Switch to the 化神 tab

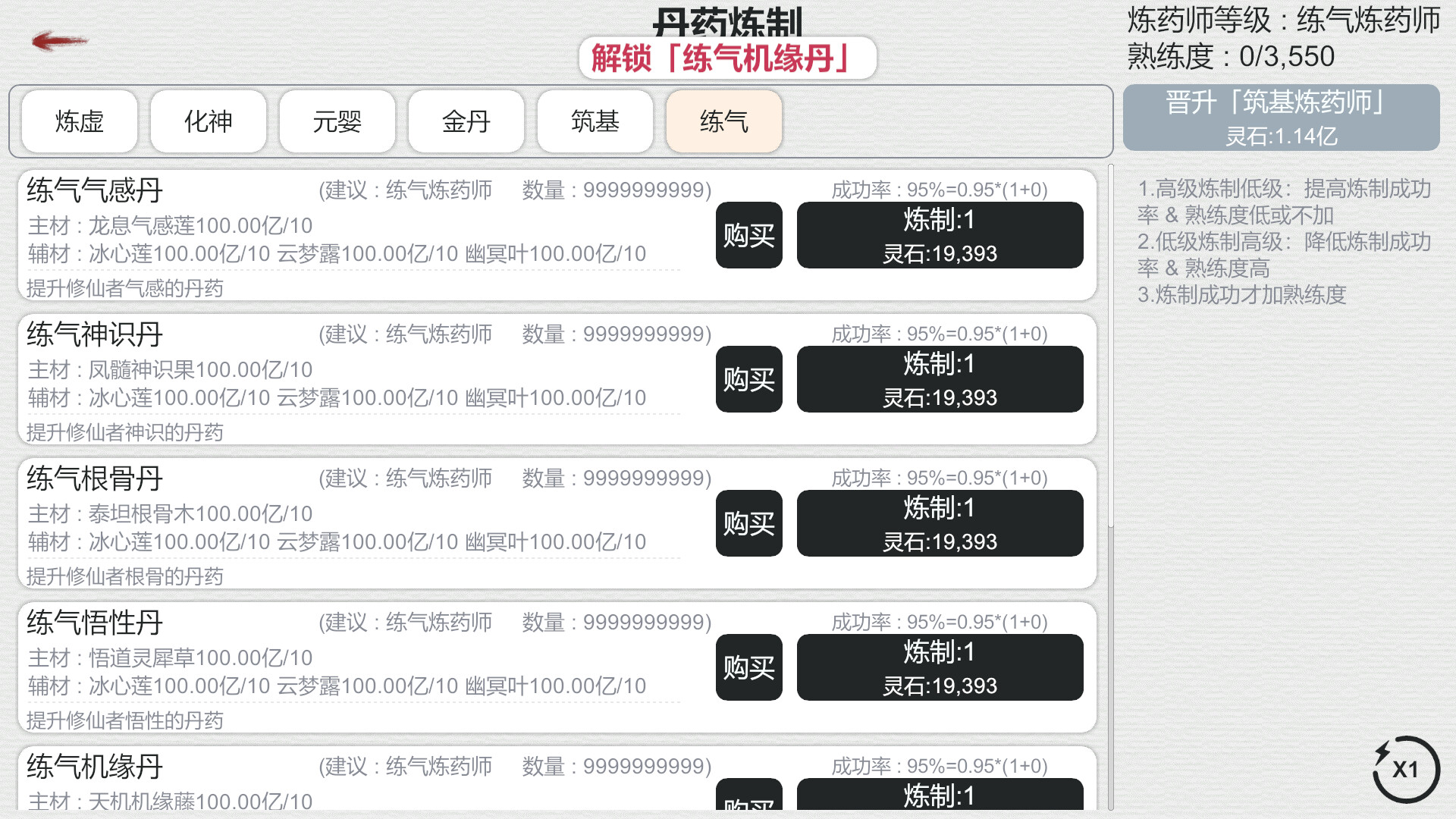[x=207, y=121]
